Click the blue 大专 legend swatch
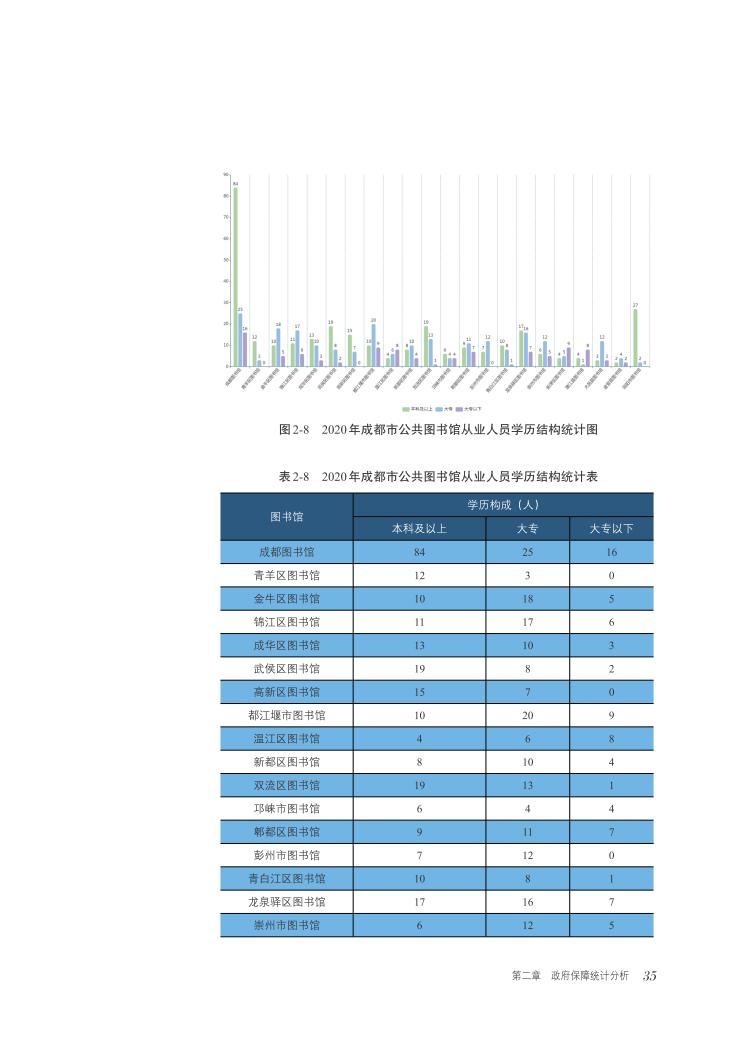Viewport: 752px width, 1047px height. click(439, 409)
